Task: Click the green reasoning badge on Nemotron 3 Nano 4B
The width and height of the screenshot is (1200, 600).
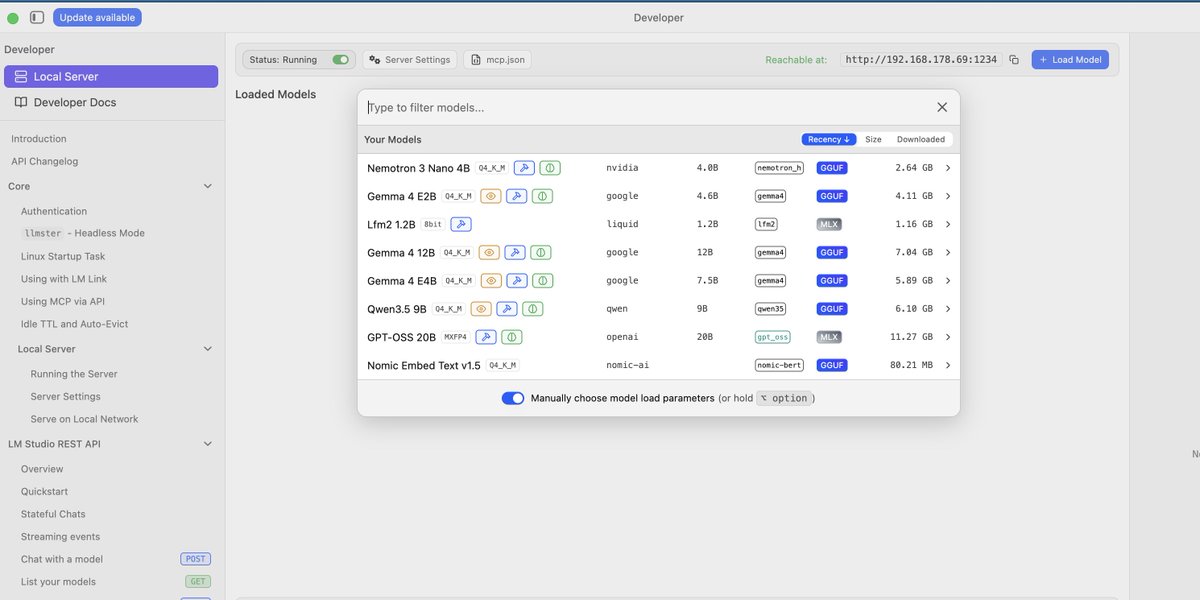Action: click(550, 168)
